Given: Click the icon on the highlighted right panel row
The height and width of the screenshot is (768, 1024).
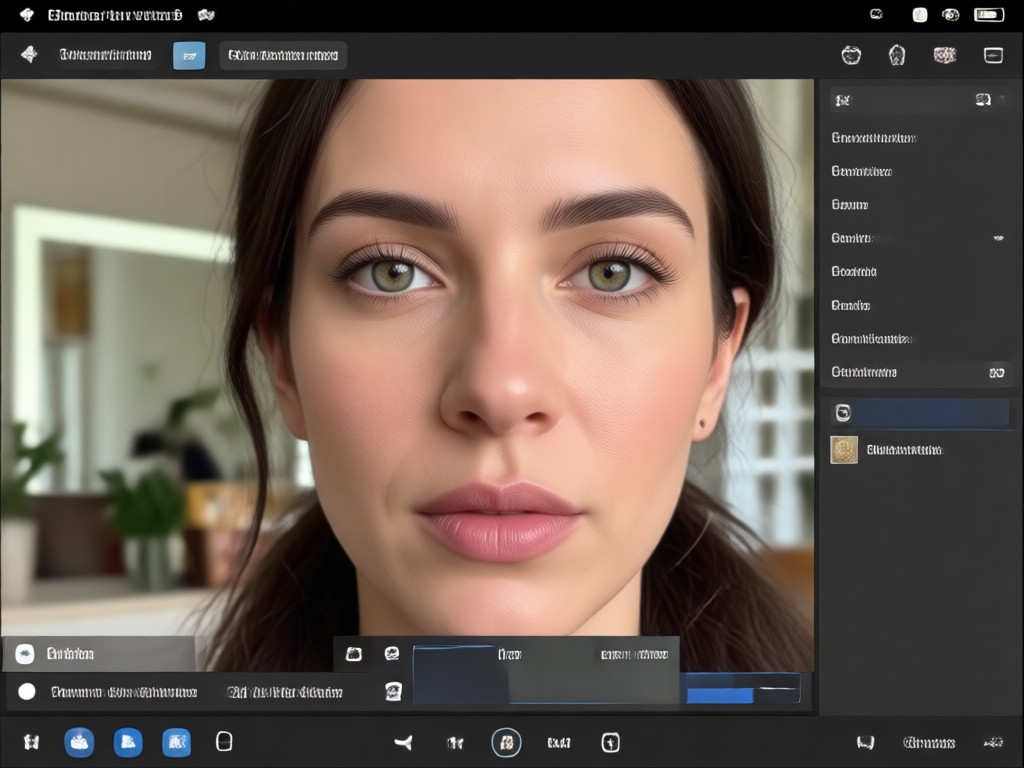Looking at the screenshot, I should [x=997, y=373].
